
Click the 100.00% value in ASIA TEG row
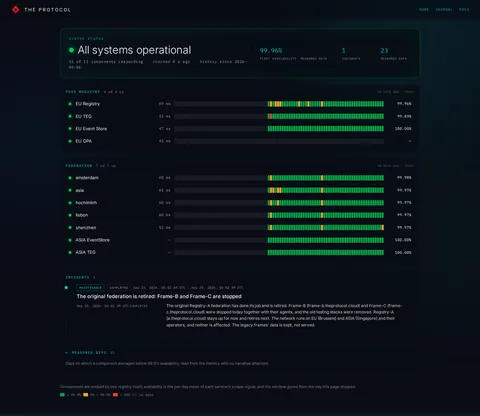pyautogui.click(x=403, y=252)
